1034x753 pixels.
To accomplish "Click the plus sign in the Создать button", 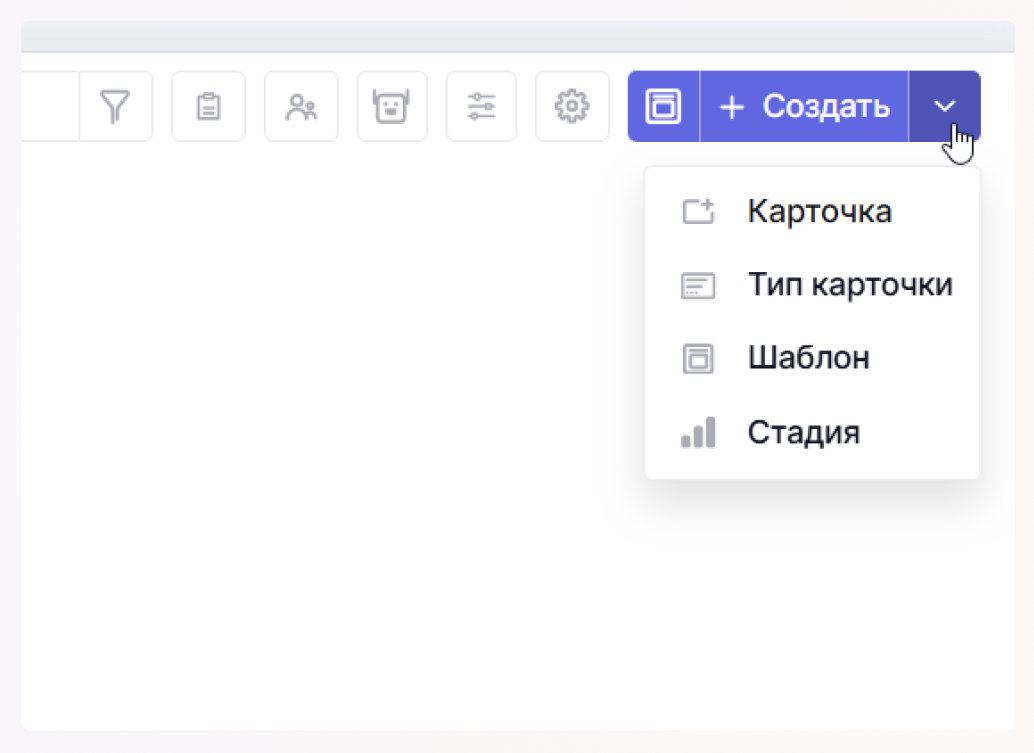I will point(732,107).
